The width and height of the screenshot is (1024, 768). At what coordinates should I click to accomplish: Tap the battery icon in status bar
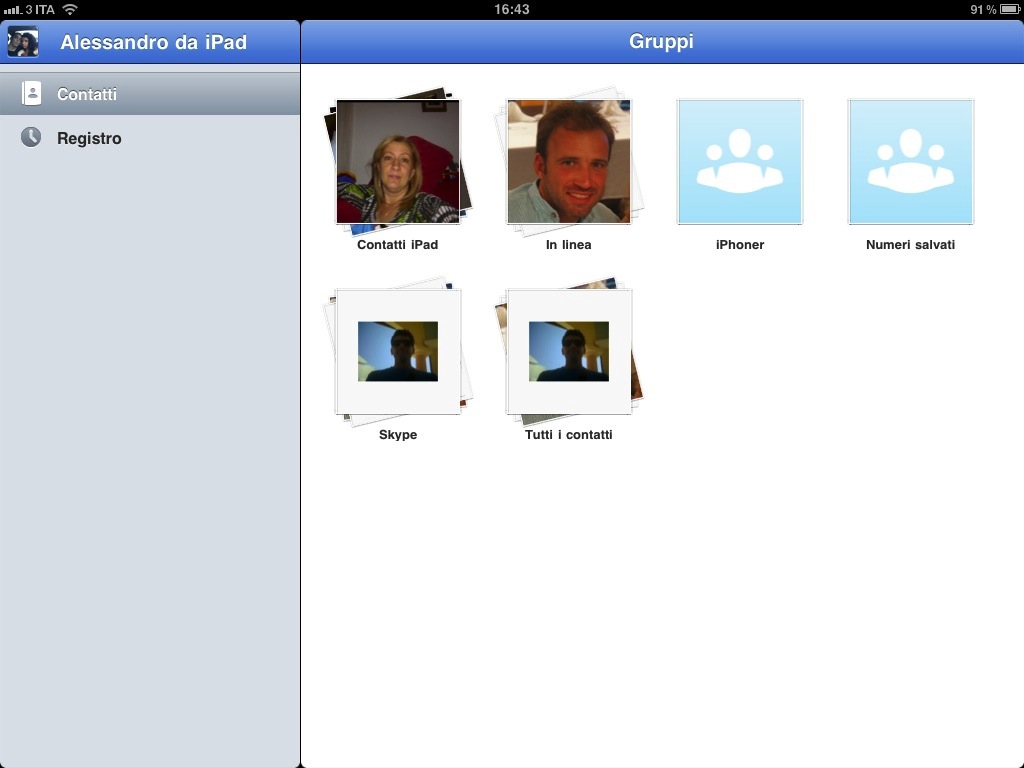pyautogui.click(x=1010, y=9)
